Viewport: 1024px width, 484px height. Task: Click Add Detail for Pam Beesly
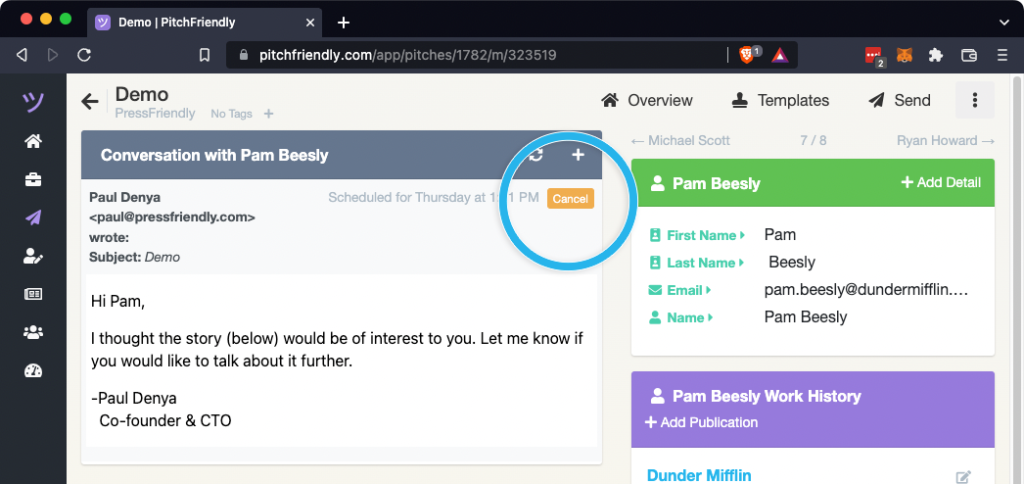tap(940, 182)
